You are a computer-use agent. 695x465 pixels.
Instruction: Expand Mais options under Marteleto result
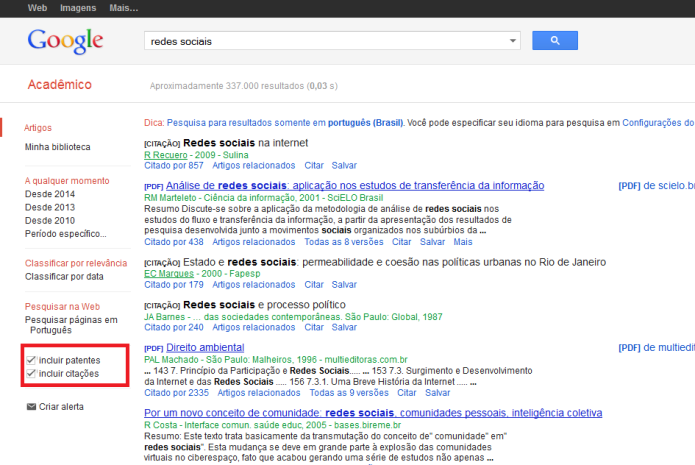(463, 242)
